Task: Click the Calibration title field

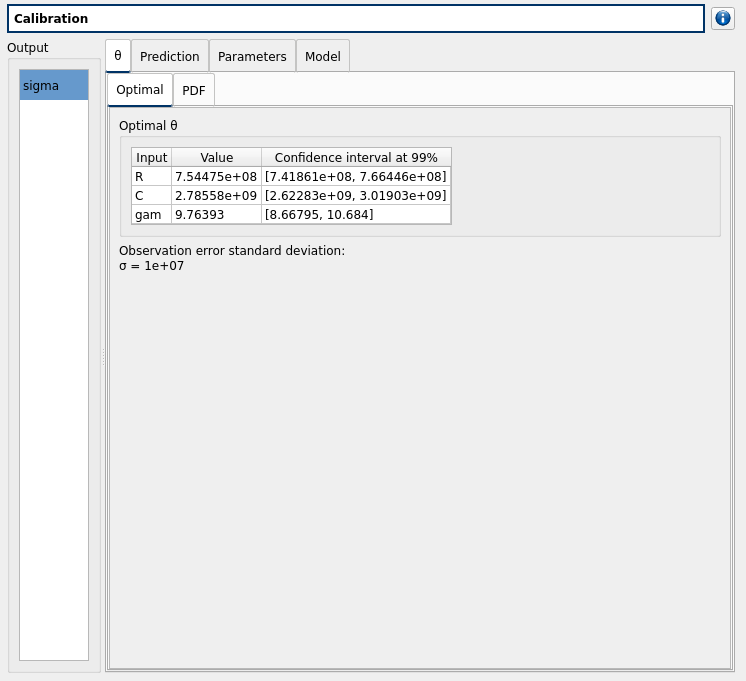Action: [x=355, y=18]
